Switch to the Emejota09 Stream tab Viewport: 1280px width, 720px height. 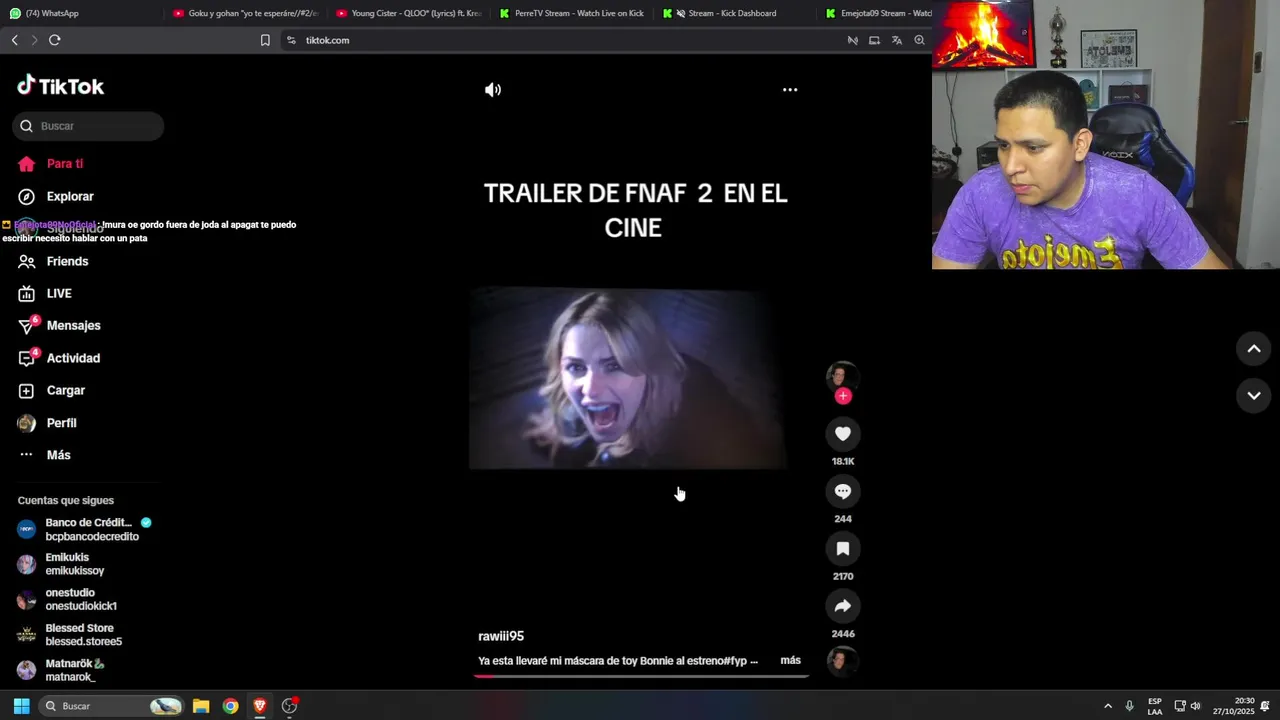point(877,13)
